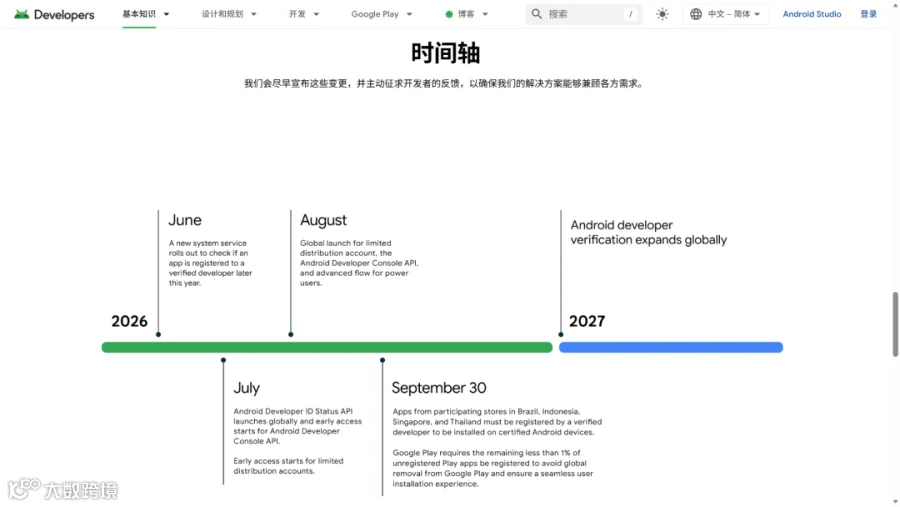Toggle the light/dark theme sun icon
The height and width of the screenshot is (507, 900).
click(x=662, y=14)
